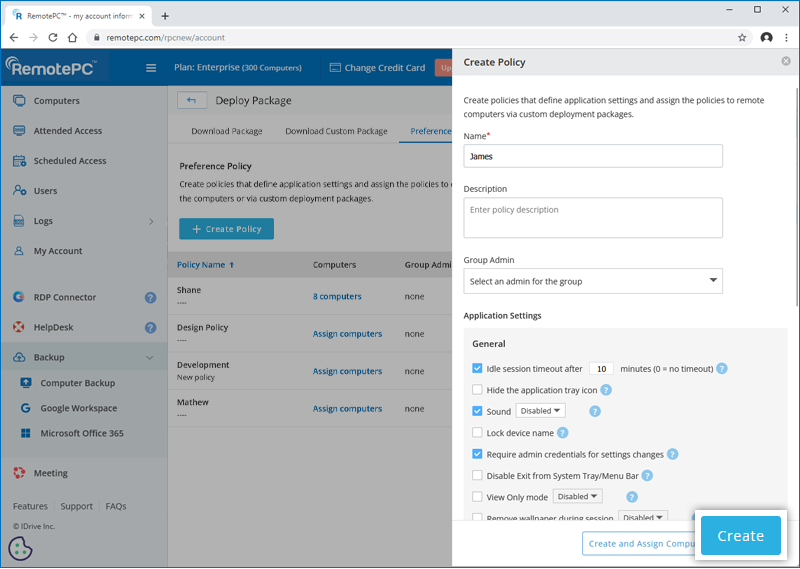
Task: Open the Sound Disabled dropdown
Action: tap(540, 411)
